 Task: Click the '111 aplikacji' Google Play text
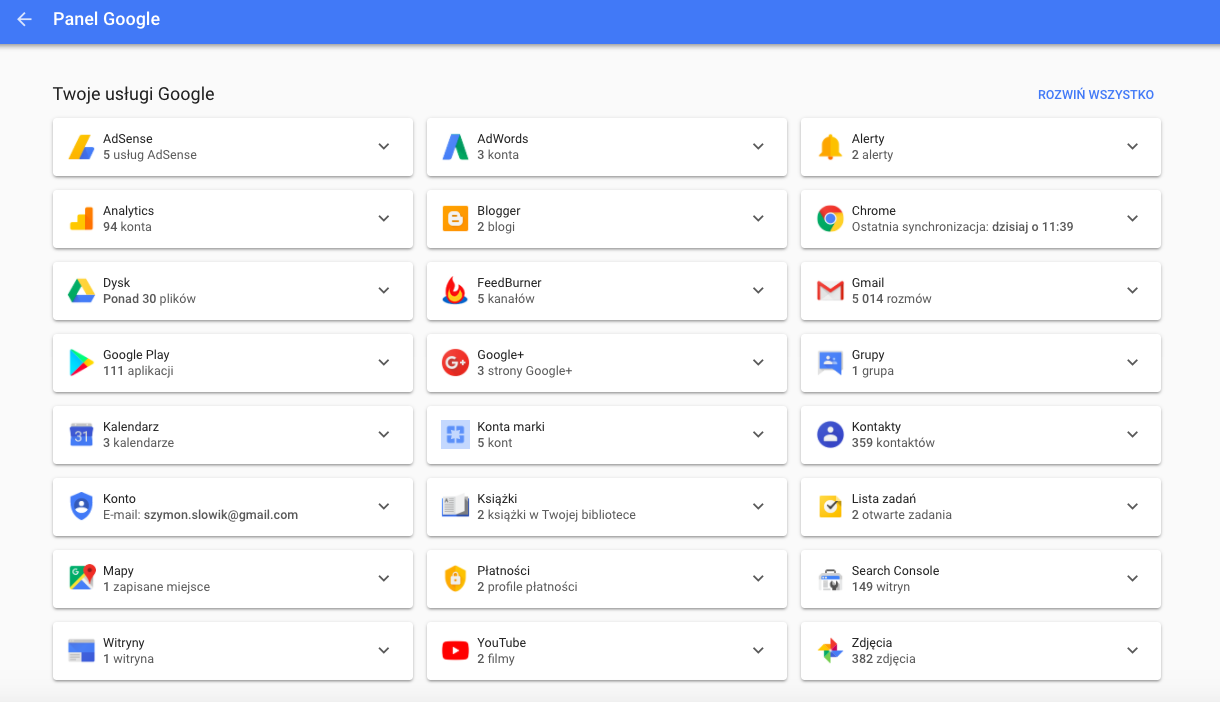click(138, 371)
